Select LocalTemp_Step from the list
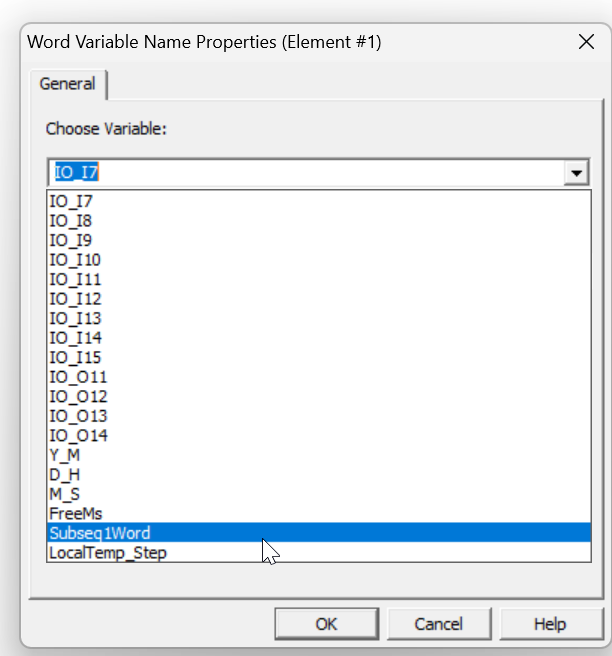The image size is (612, 656). [319, 552]
